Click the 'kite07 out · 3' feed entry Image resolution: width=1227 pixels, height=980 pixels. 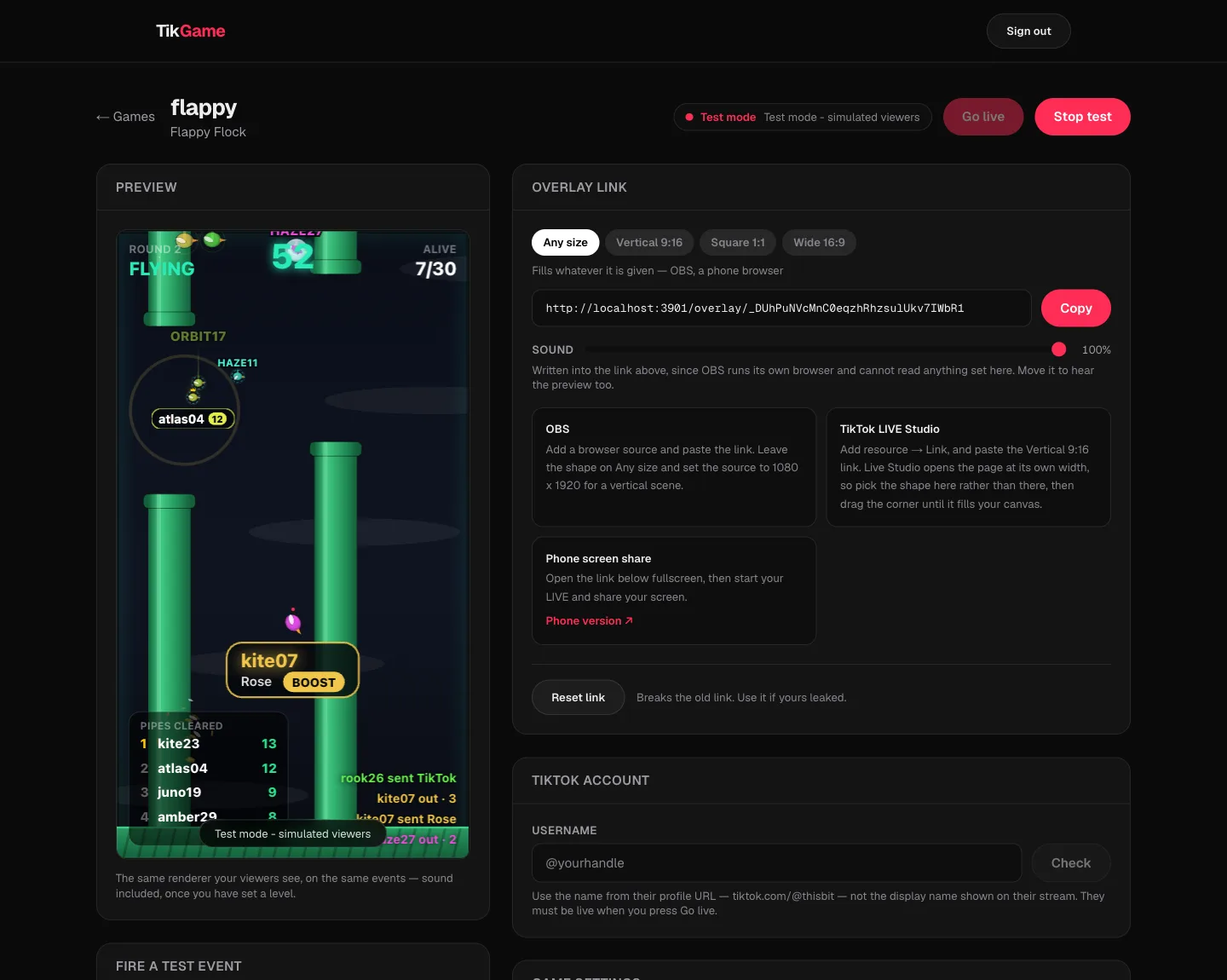(416, 798)
